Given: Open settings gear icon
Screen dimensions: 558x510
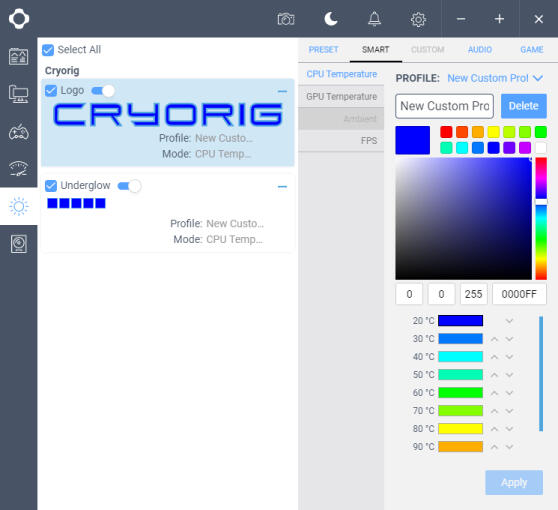Looking at the screenshot, I should [418, 19].
